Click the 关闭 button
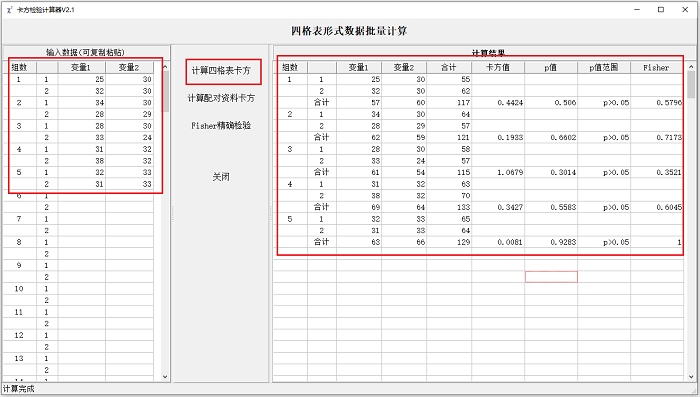Screen dimensions: 700x397 [221, 177]
